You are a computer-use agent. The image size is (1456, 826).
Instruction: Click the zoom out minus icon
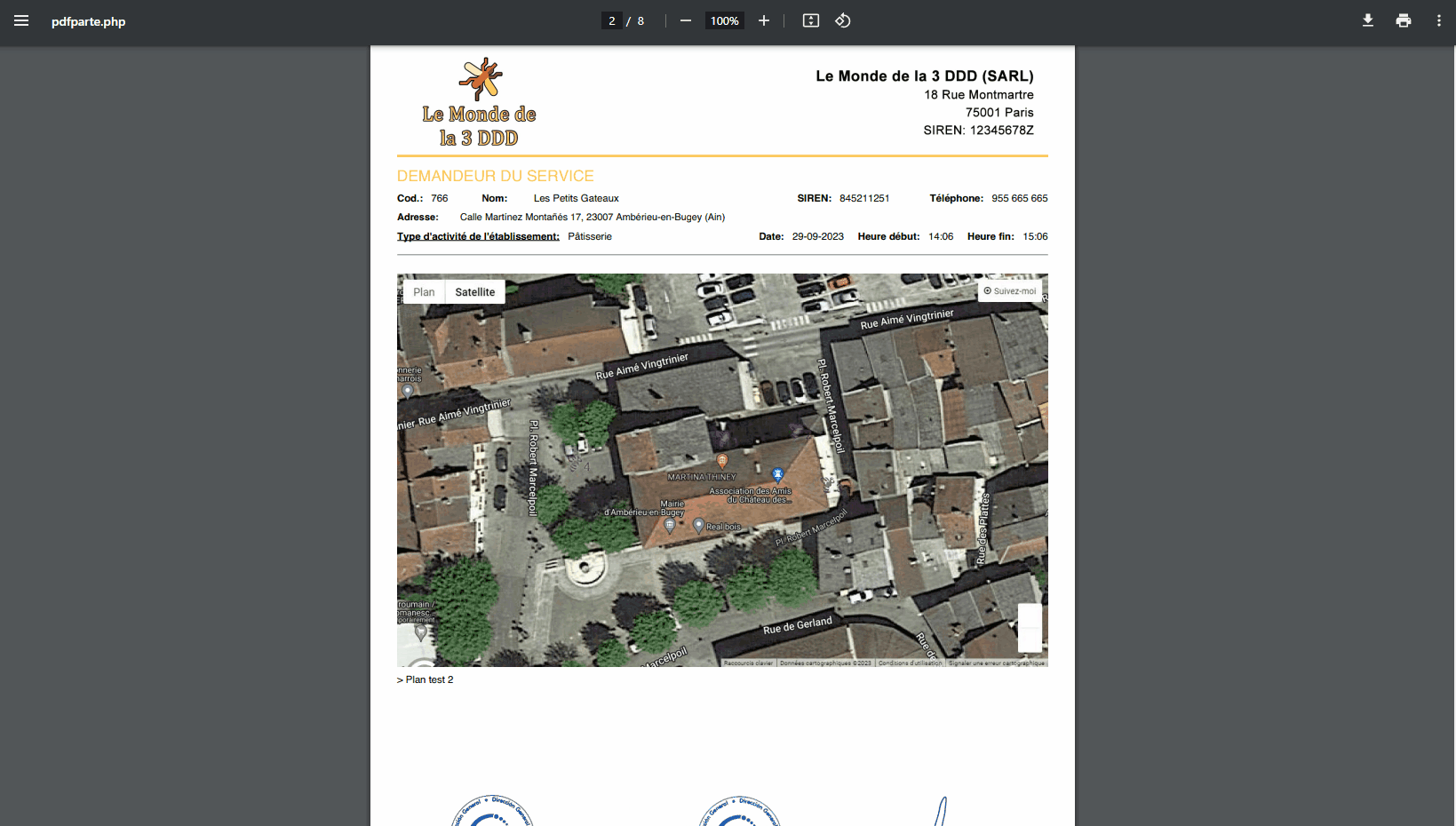coord(686,20)
